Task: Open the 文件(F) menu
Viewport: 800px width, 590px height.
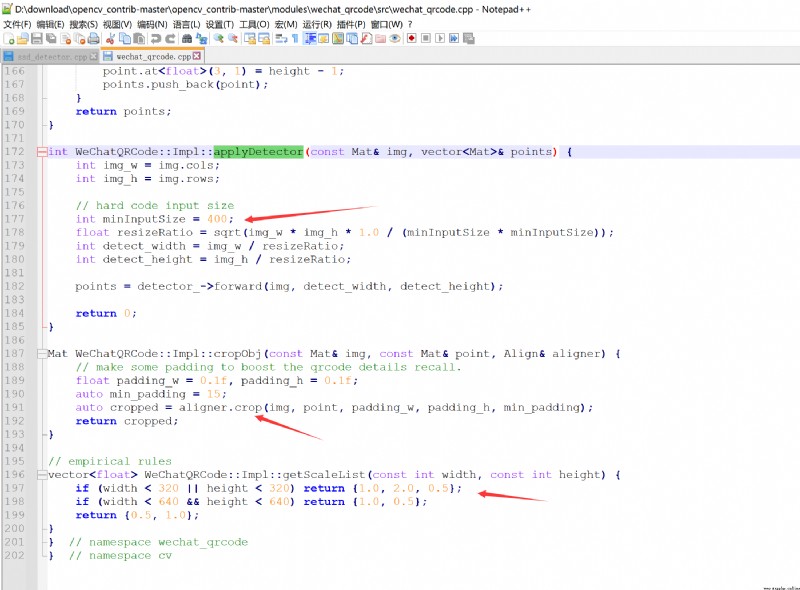Action: pyautogui.click(x=17, y=24)
